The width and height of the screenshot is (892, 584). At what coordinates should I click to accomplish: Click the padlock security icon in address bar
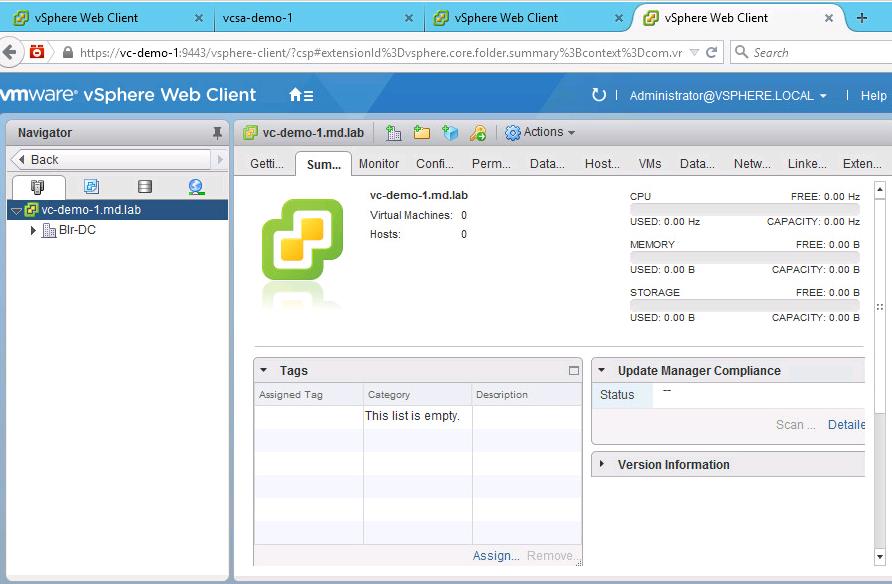pos(68,52)
